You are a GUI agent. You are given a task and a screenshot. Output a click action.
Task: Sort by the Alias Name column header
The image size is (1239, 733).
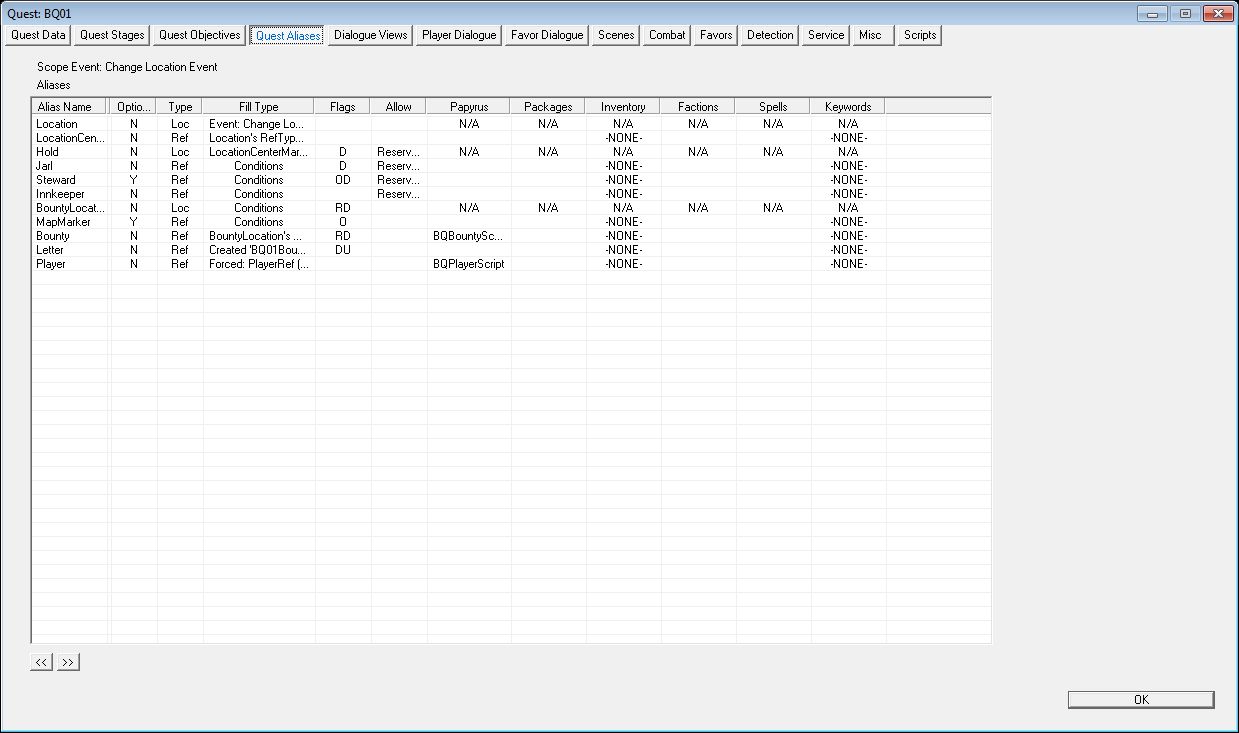70,106
